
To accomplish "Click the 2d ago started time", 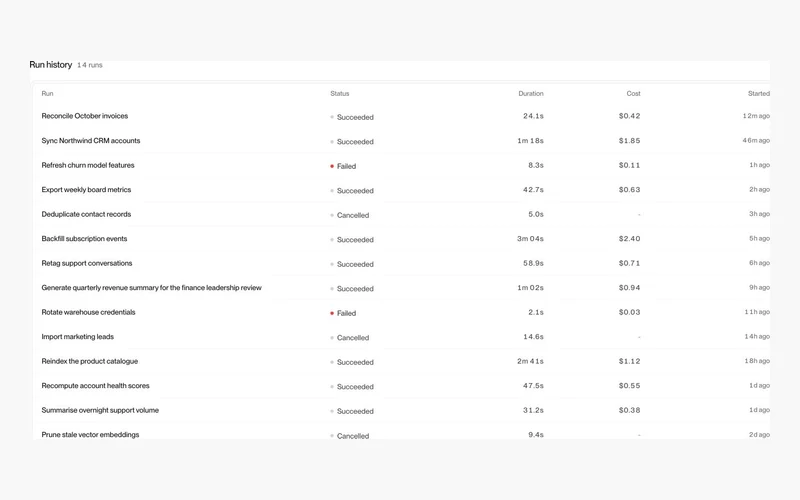I will tap(759, 434).
